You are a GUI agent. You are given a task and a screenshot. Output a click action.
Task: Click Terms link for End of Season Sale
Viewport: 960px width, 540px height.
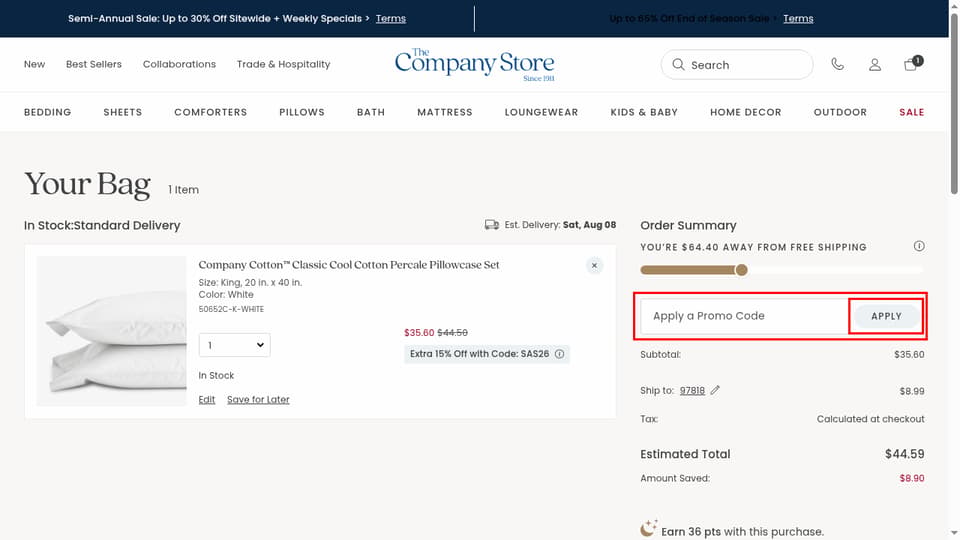point(798,18)
